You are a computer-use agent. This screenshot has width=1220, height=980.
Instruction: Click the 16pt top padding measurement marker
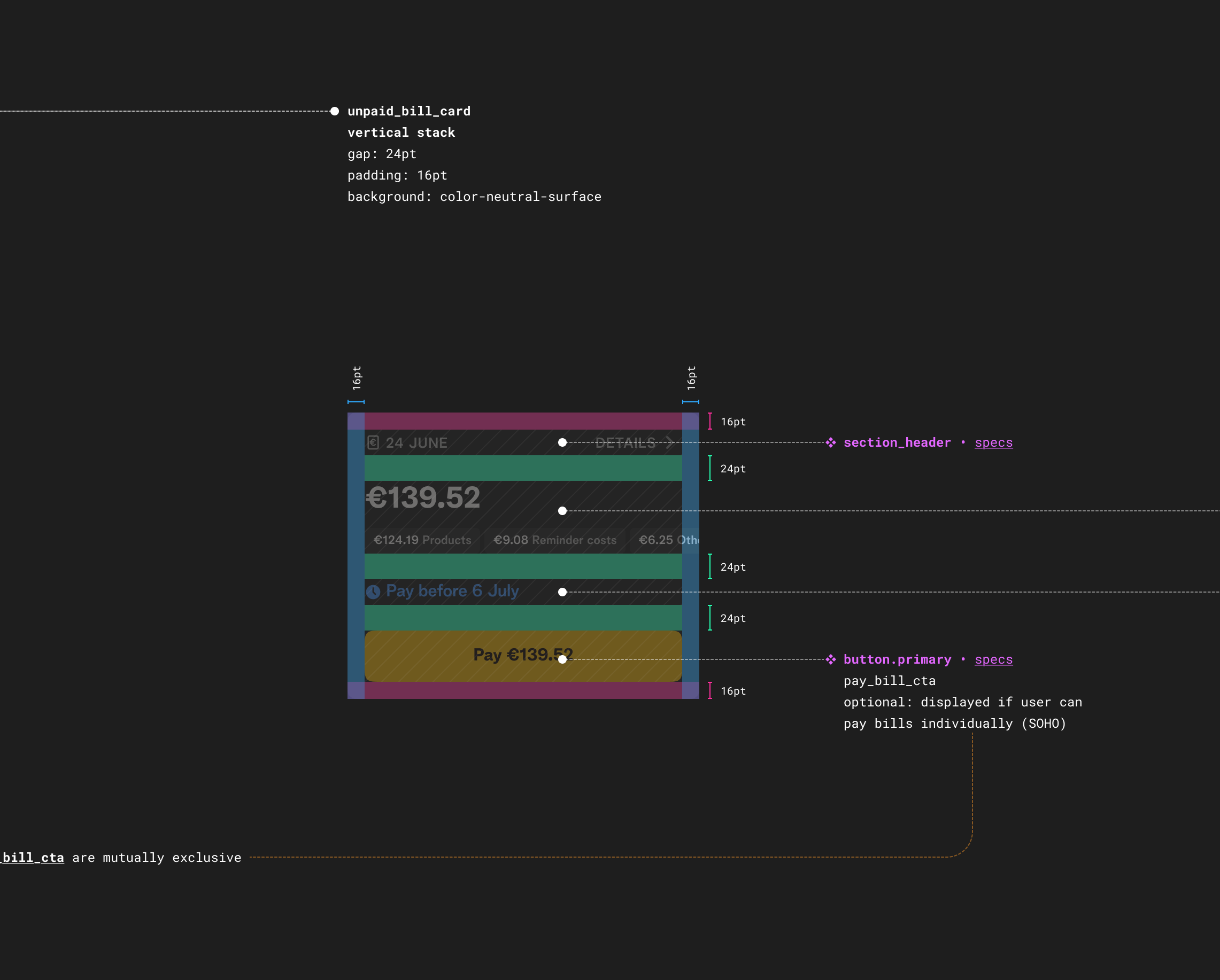tap(711, 421)
